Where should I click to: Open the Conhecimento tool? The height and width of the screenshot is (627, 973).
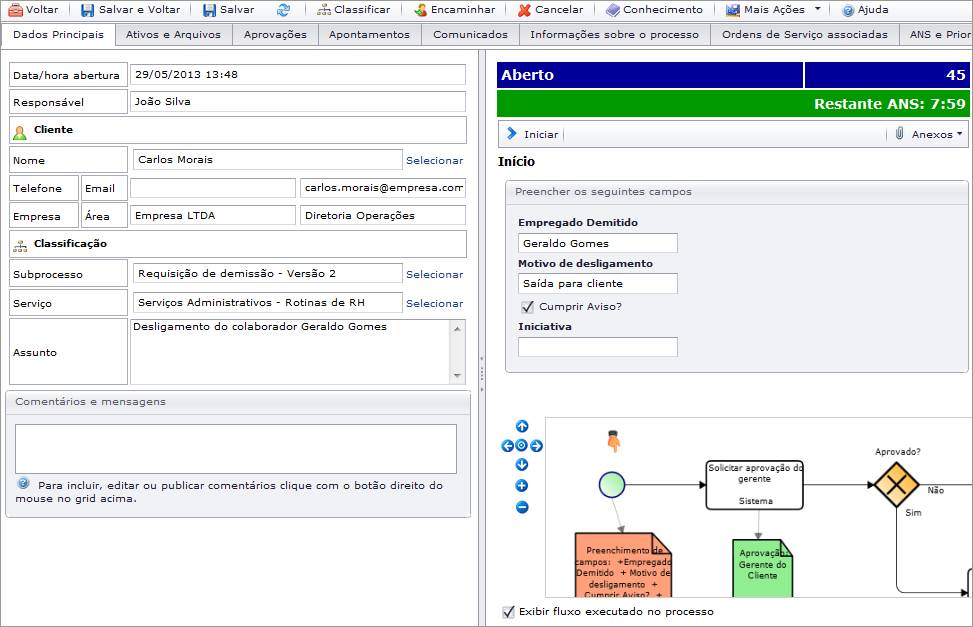point(655,10)
